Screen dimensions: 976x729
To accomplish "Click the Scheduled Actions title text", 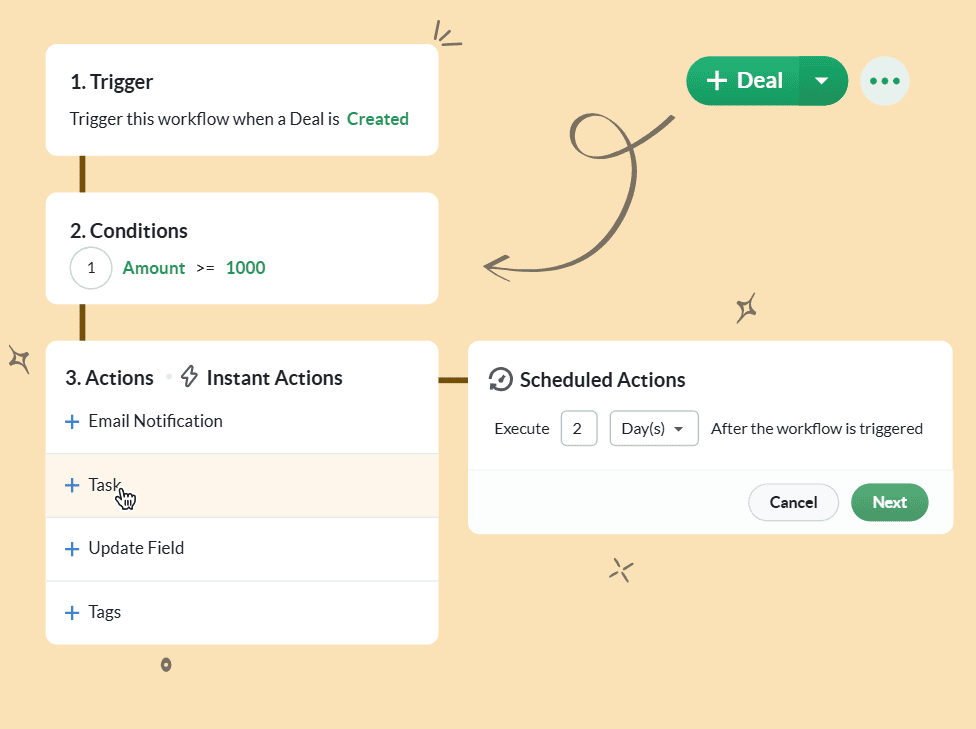I will [603, 380].
